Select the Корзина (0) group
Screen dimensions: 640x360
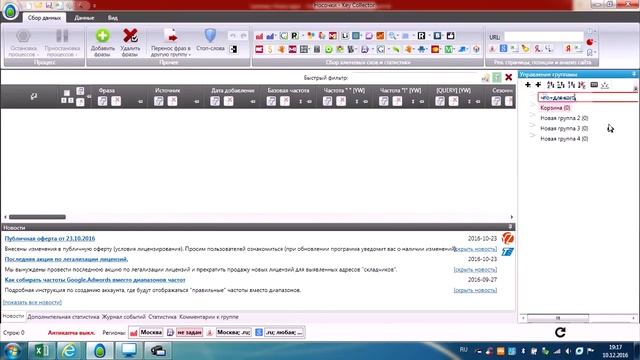555,108
